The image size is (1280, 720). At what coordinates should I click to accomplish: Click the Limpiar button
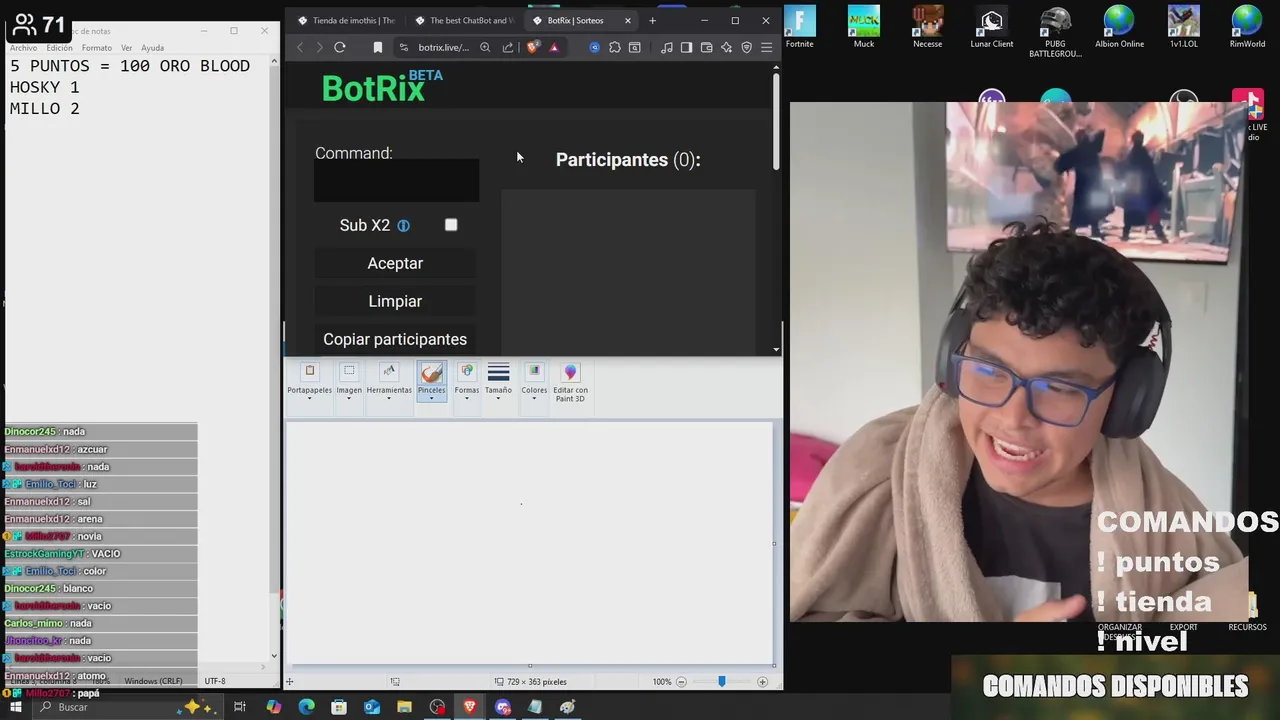tap(395, 301)
